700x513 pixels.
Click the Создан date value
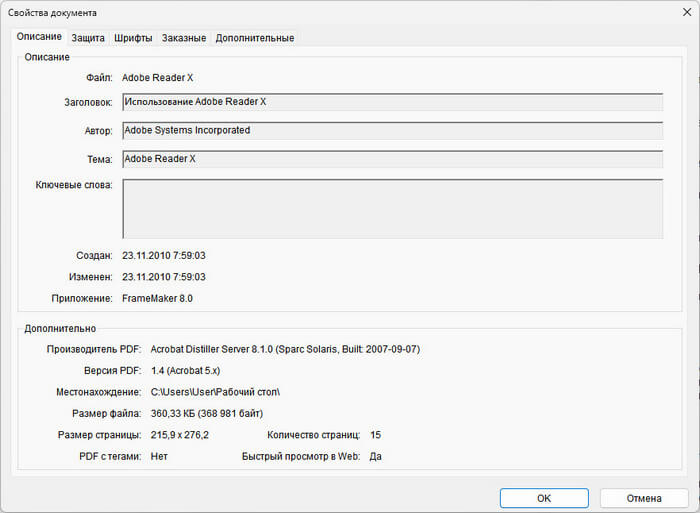[164, 256]
